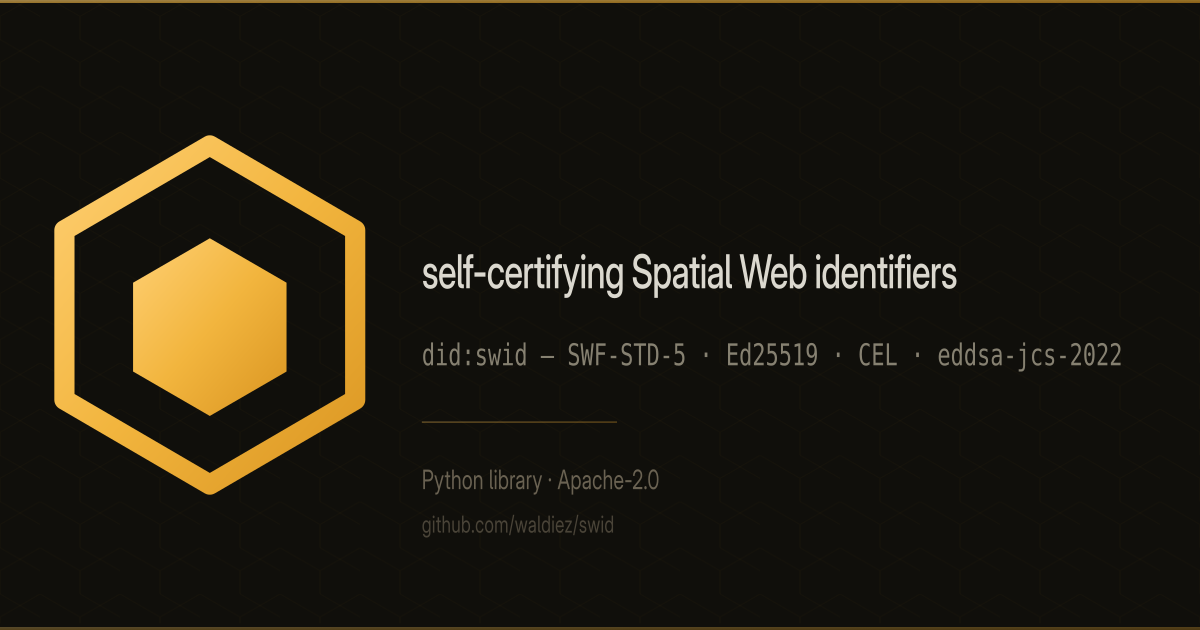
Task: Click the solid gold inner hexagon
Action: pyautogui.click(x=210, y=327)
